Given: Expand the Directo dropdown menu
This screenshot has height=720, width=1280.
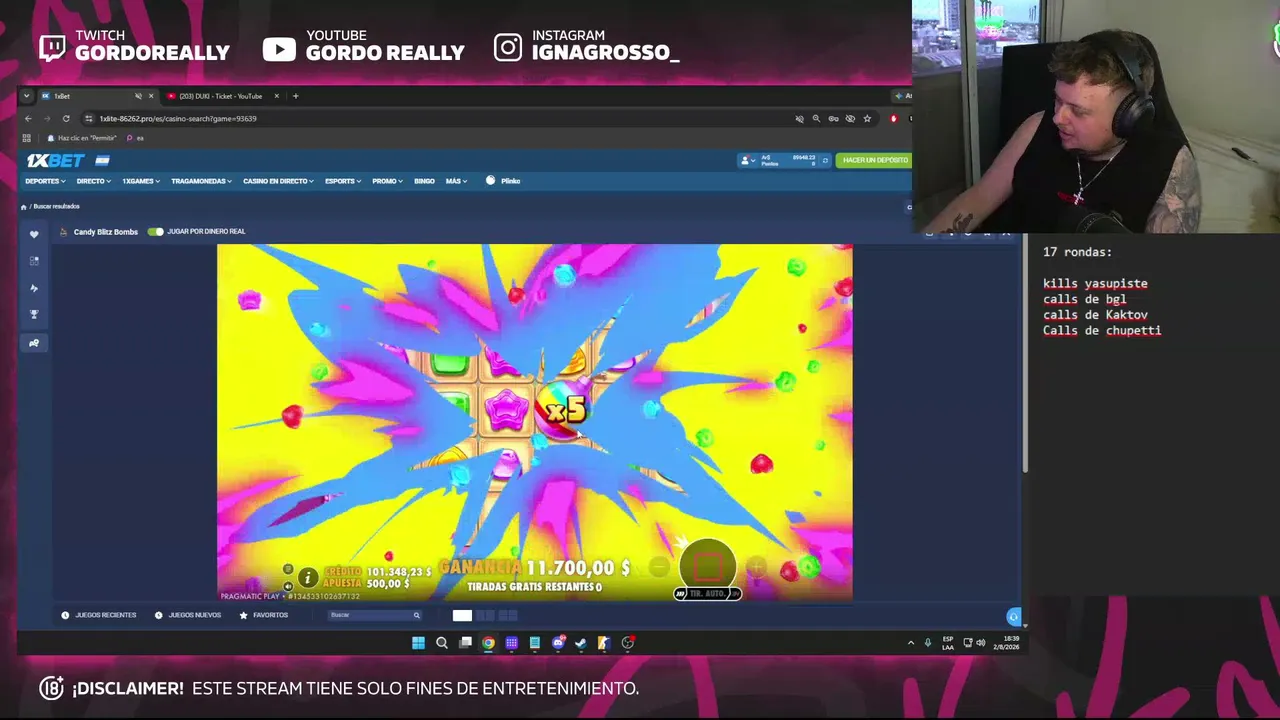Looking at the screenshot, I should pos(94,181).
